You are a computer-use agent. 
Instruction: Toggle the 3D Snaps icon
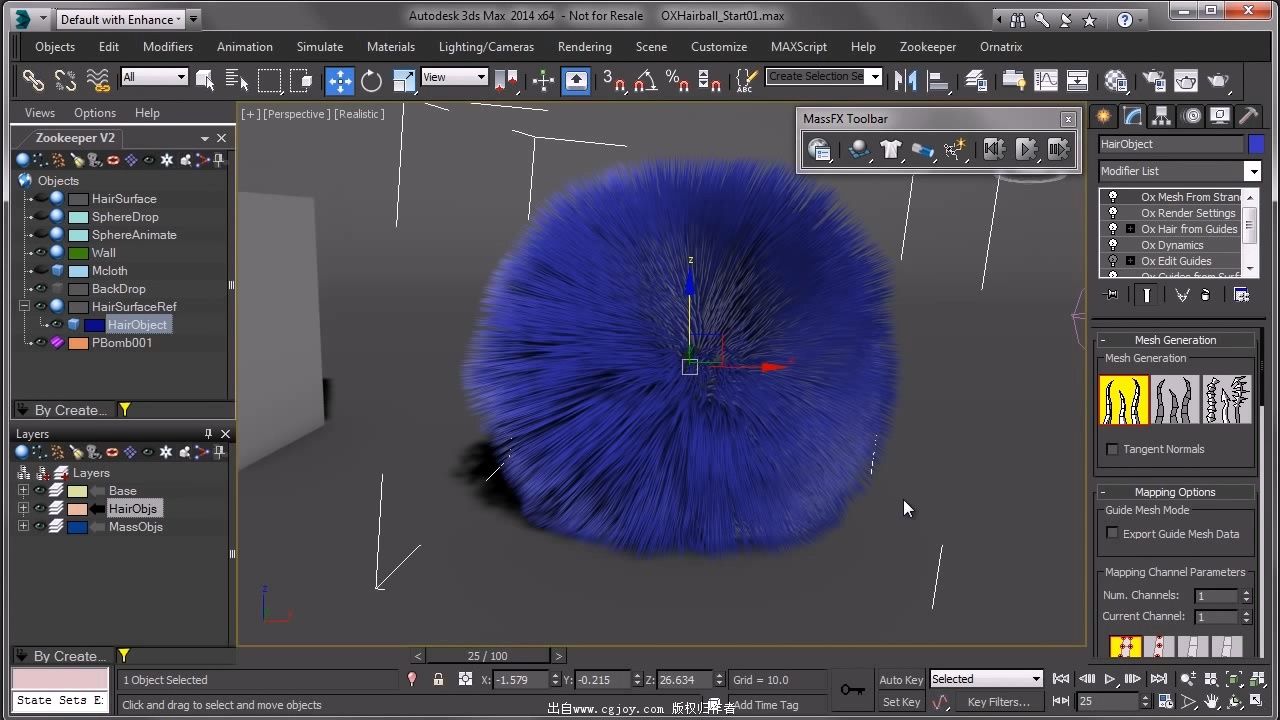click(x=613, y=81)
